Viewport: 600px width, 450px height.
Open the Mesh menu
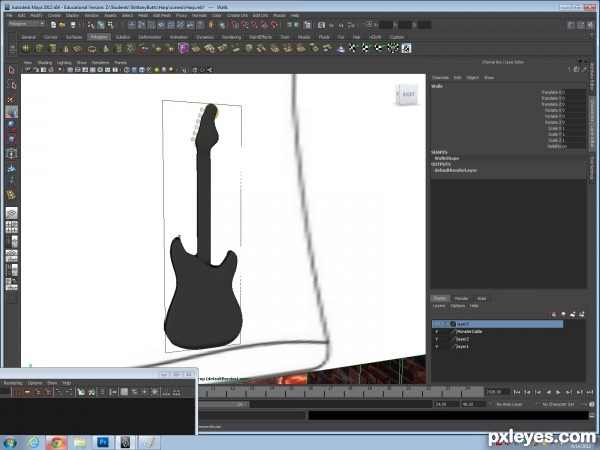point(142,15)
